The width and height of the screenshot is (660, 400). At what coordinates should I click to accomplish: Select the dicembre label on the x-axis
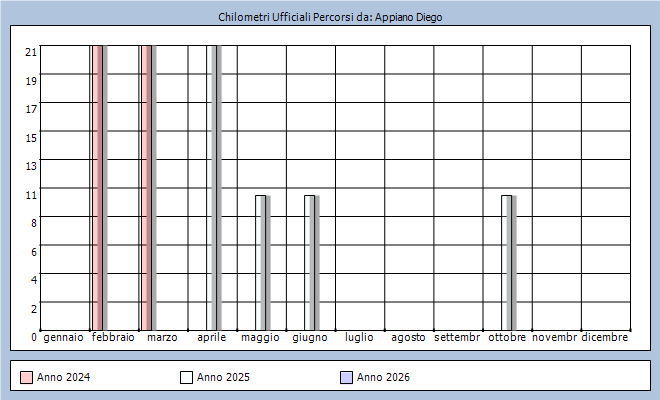coord(605,338)
